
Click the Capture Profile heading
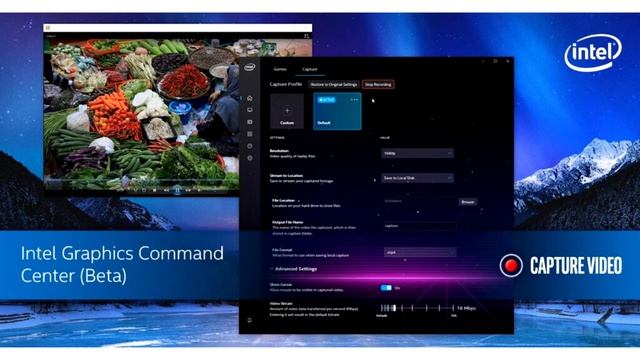(x=286, y=84)
